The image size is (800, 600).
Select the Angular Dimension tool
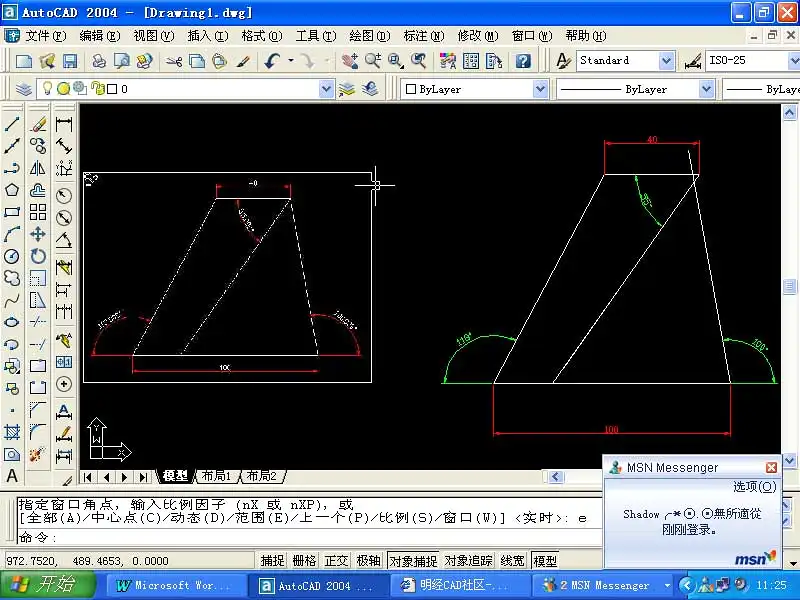click(64, 240)
